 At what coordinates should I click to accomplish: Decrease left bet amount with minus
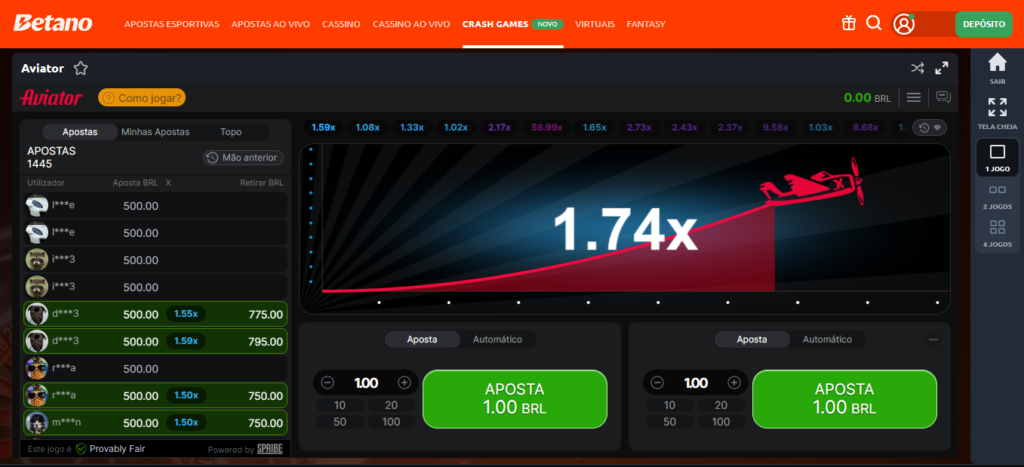[x=328, y=383]
